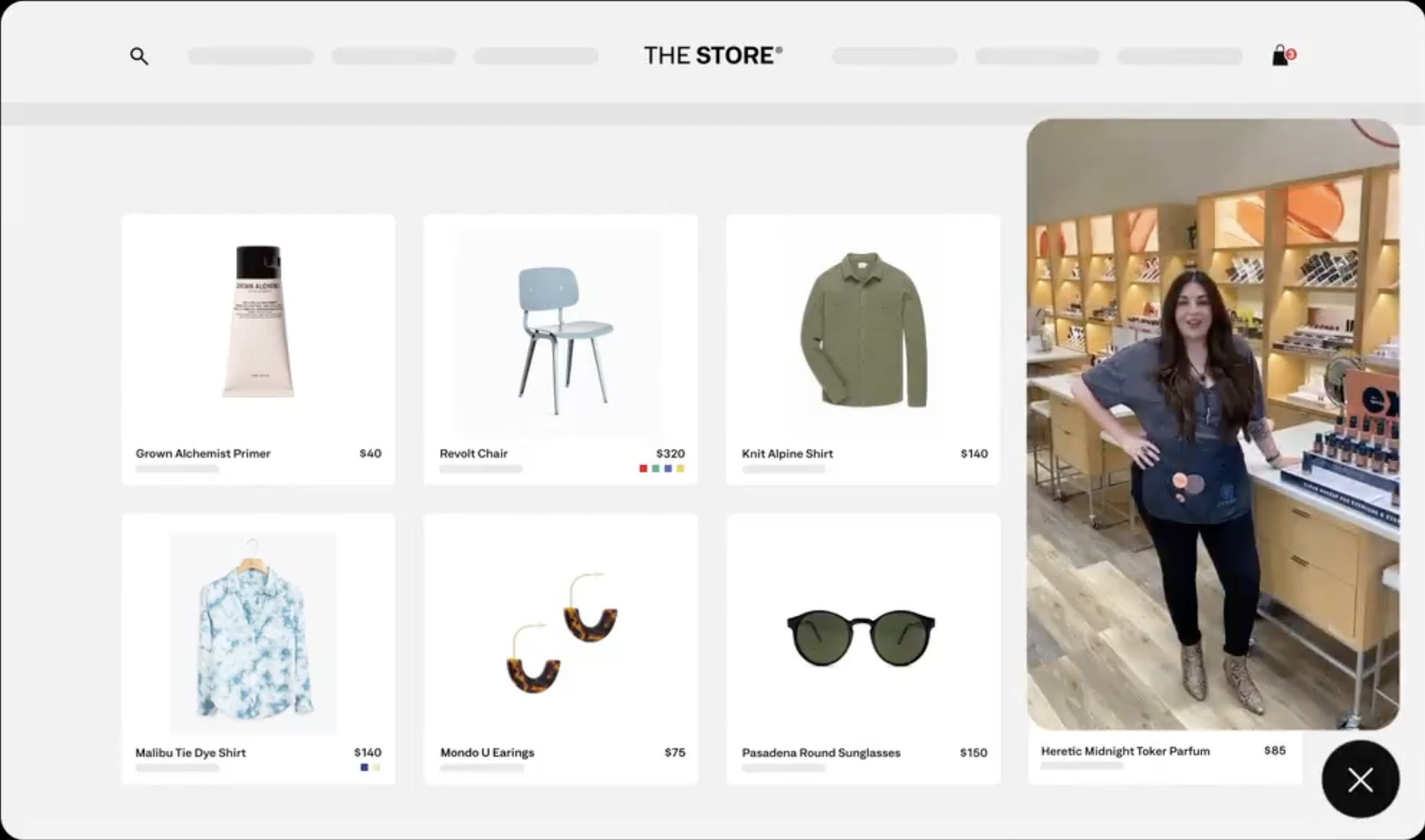View Pasadena Round Sunglasses product image
The image size is (1425, 840).
coord(861,638)
